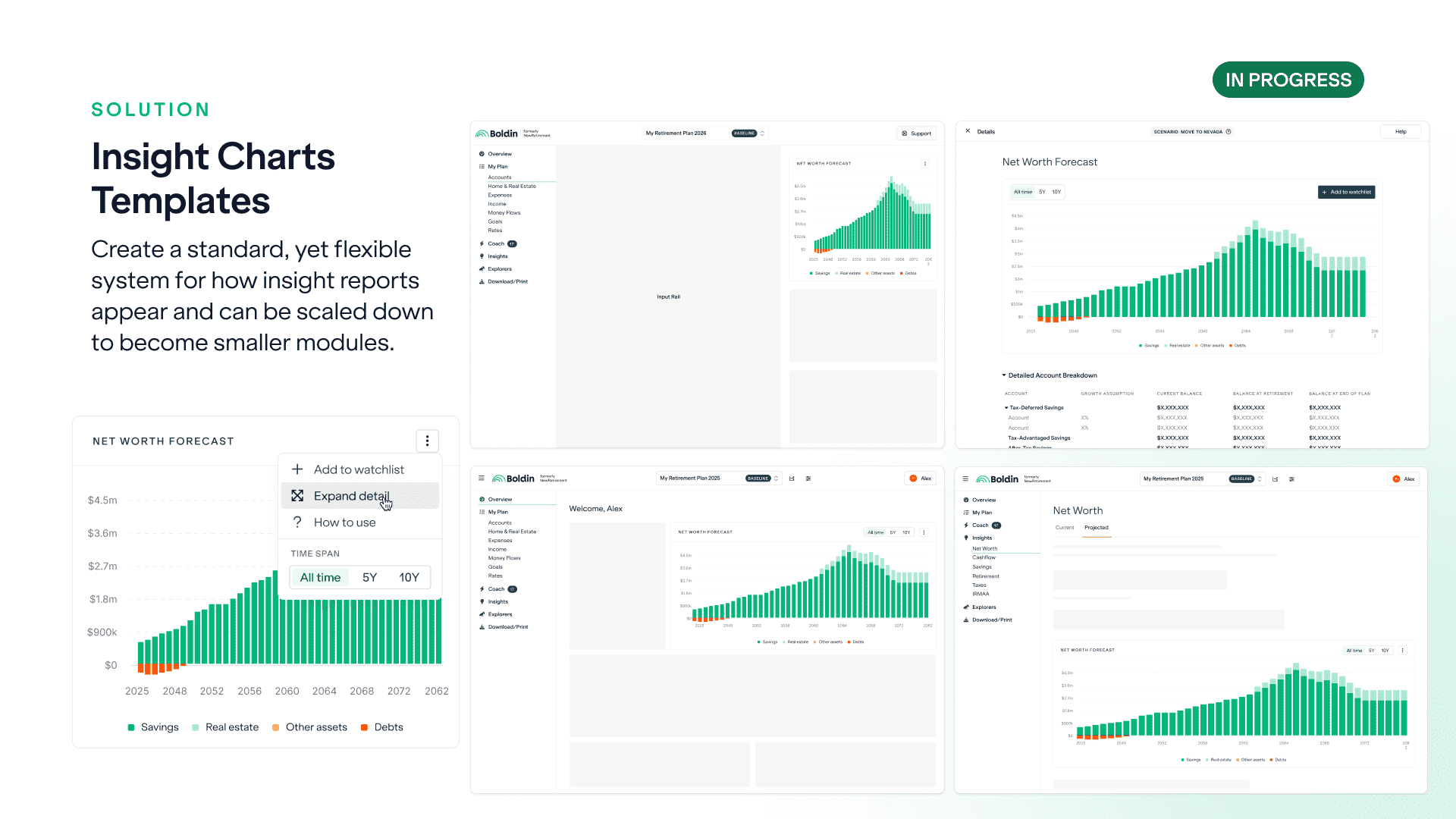Collapse the Tax-Deferred Savings row
1456x819 pixels.
tap(1006, 408)
